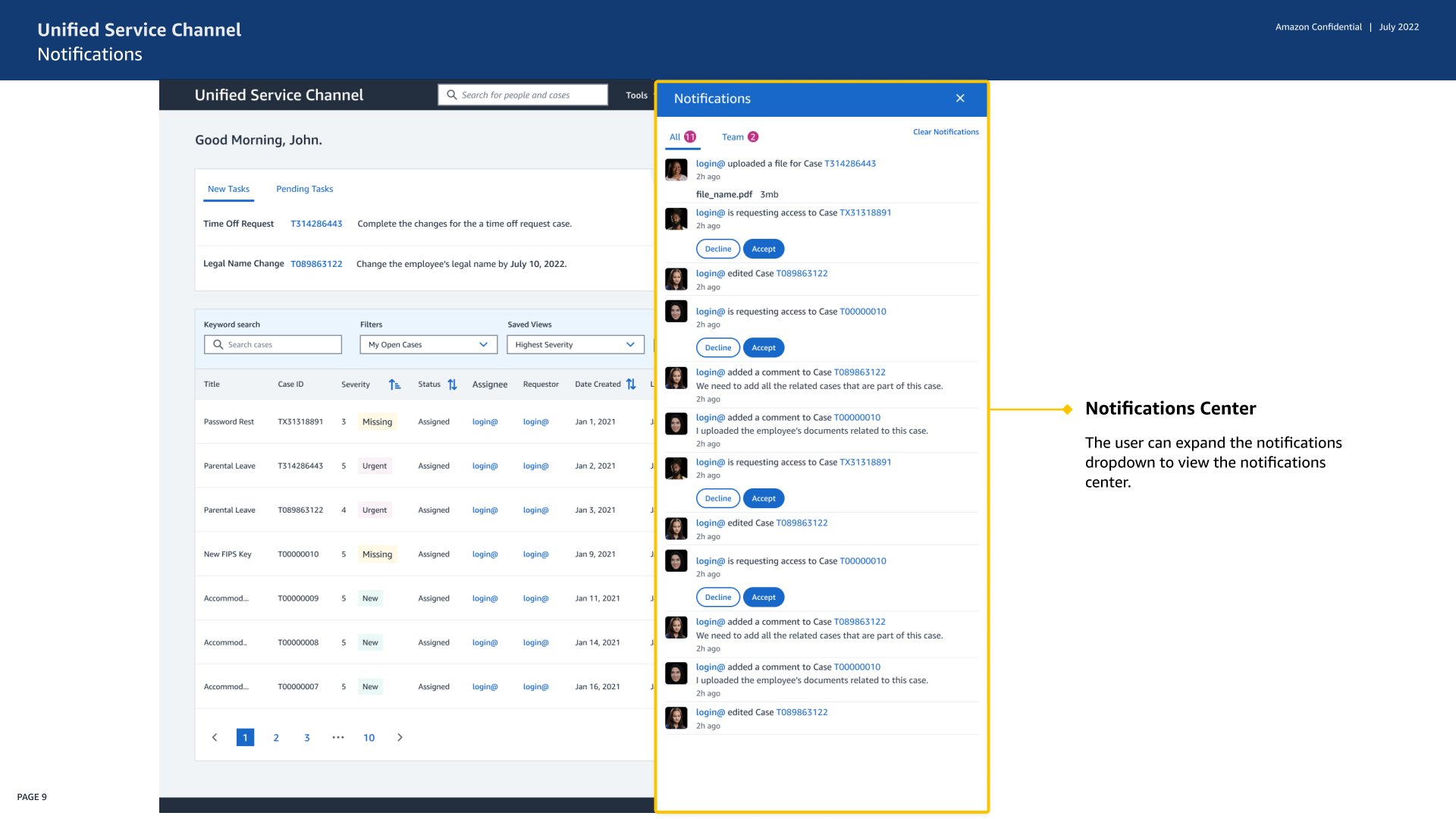1456x819 pixels.
Task: Click the magnifier icon in people search
Action: pos(452,95)
